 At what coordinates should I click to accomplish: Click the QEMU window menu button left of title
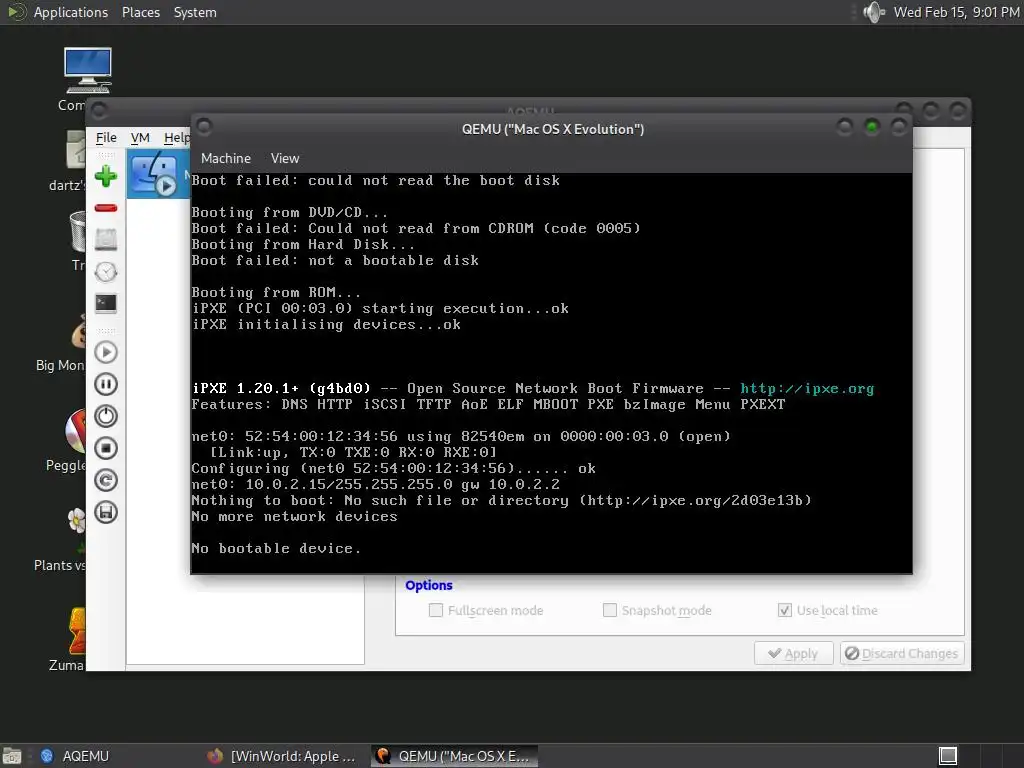coord(204,126)
